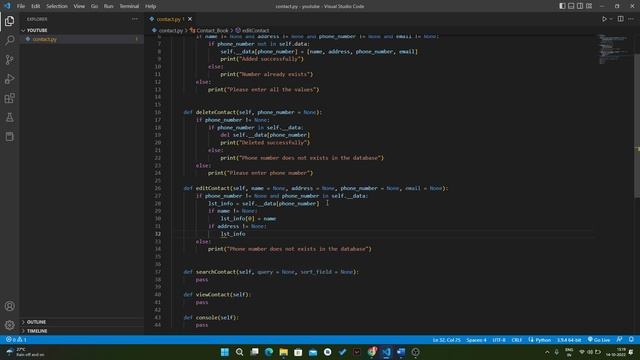The width and height of the screenshot is (640, 360).
Task: Open the Windows Start menu
Action: (x=224, y=352)
